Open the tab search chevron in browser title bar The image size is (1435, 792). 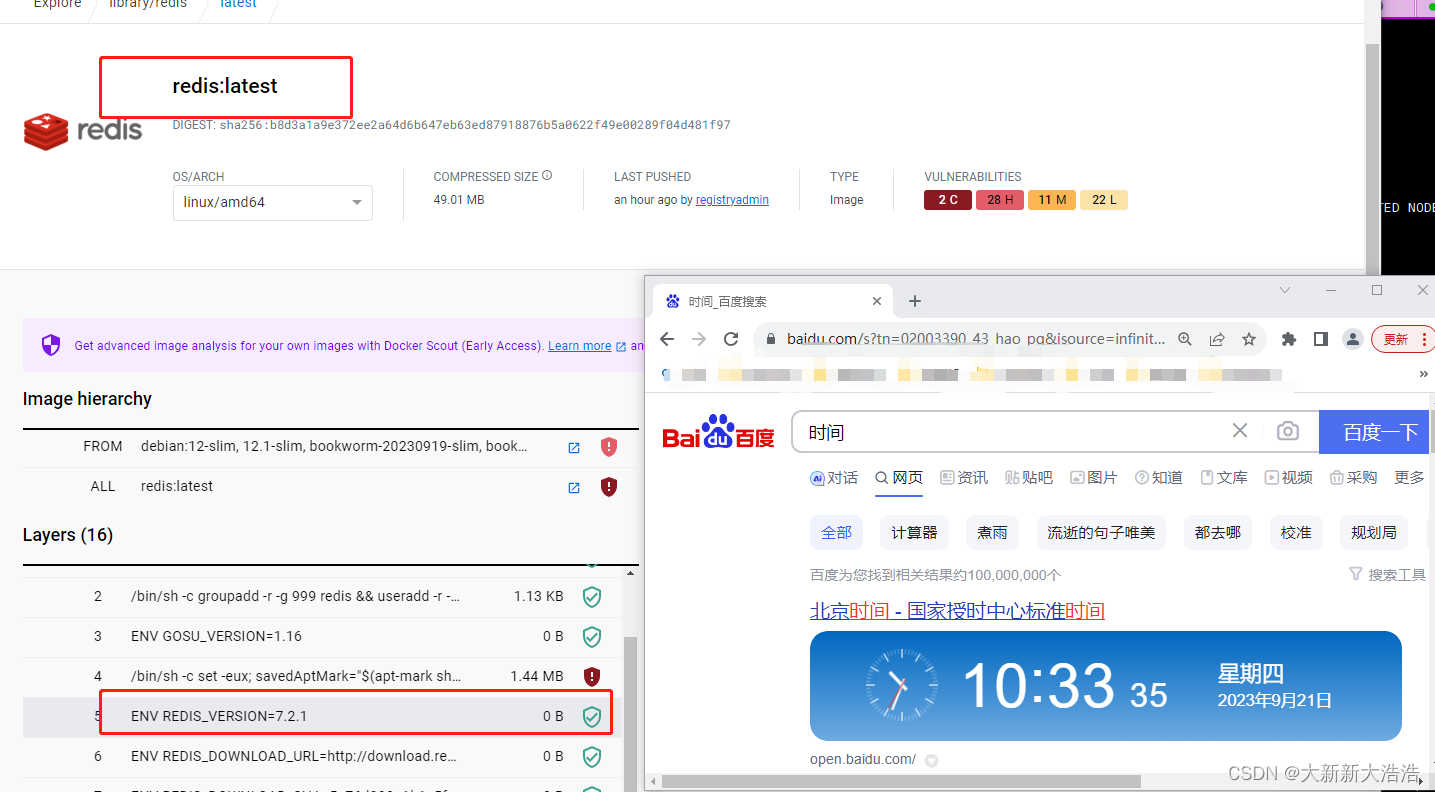pyautogui.click(x=1286, y=290)
